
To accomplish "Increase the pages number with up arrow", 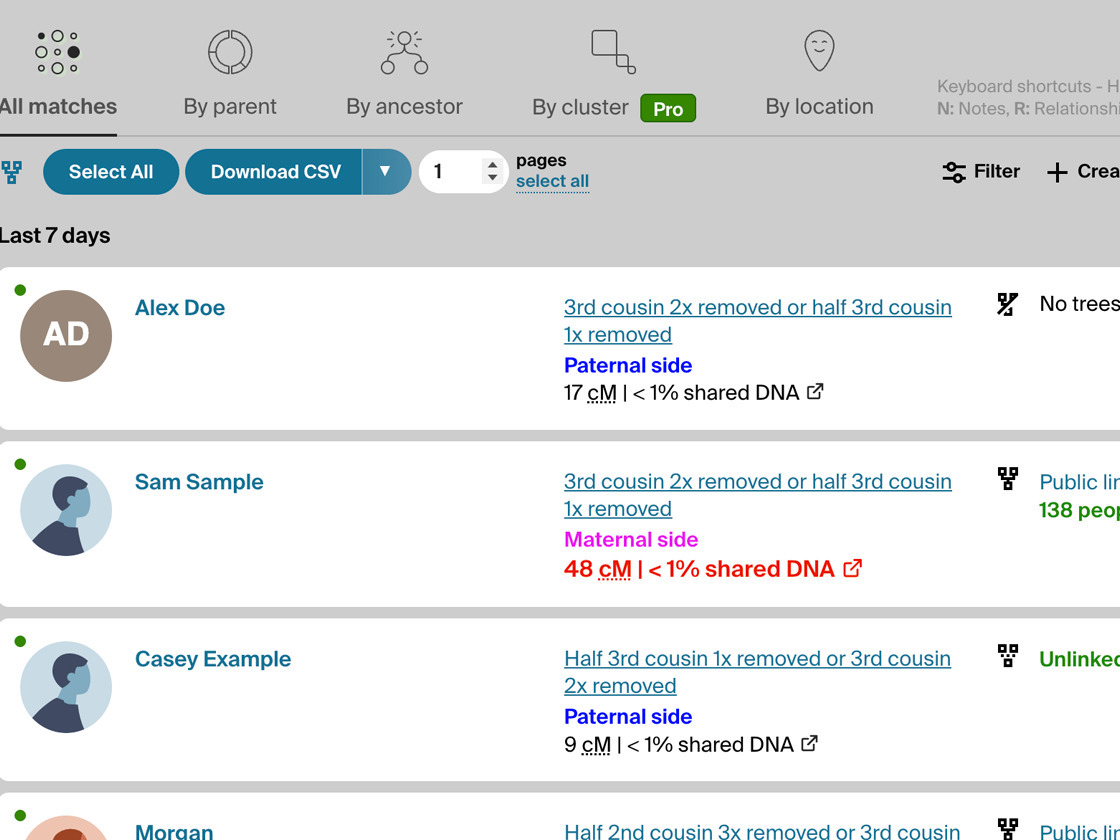I will click(x=492, y=165).
